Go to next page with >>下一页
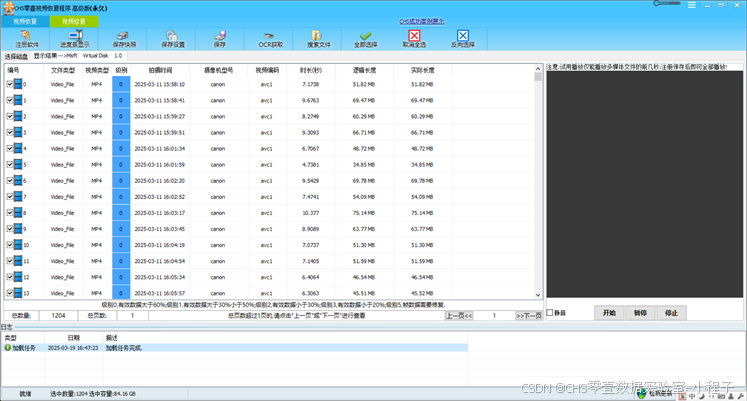Image resolution: width=747 pixels, height=401 pixels. 528,316
